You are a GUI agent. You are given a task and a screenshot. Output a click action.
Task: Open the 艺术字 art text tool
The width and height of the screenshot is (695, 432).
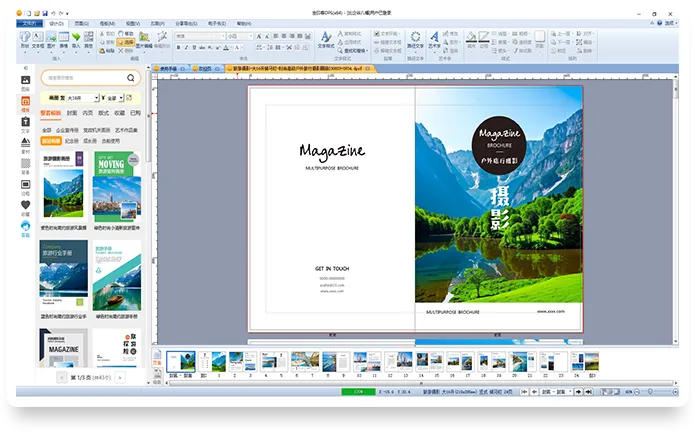pyautogui.click(x=434, y=39)
